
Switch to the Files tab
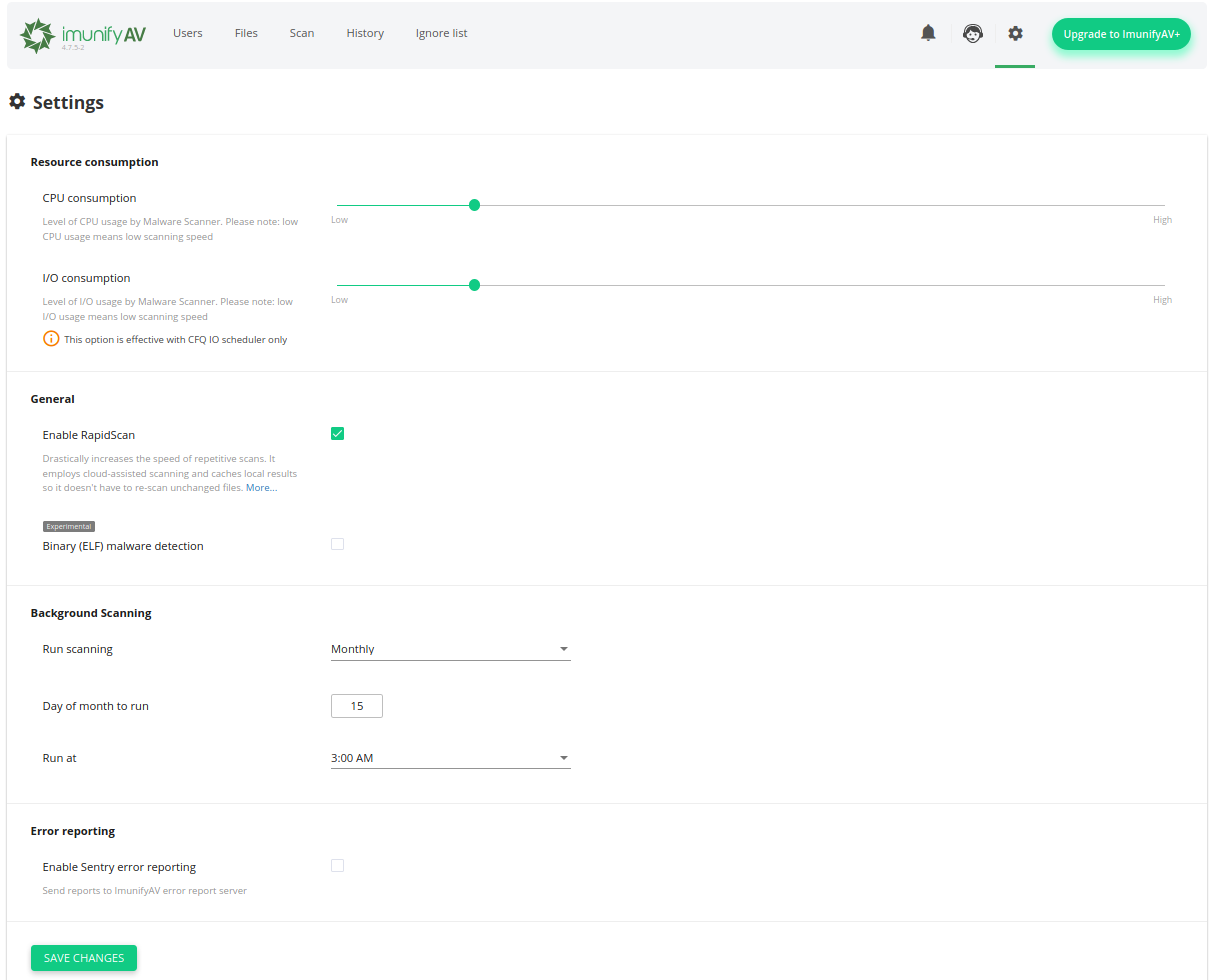[x=246, y=33]
